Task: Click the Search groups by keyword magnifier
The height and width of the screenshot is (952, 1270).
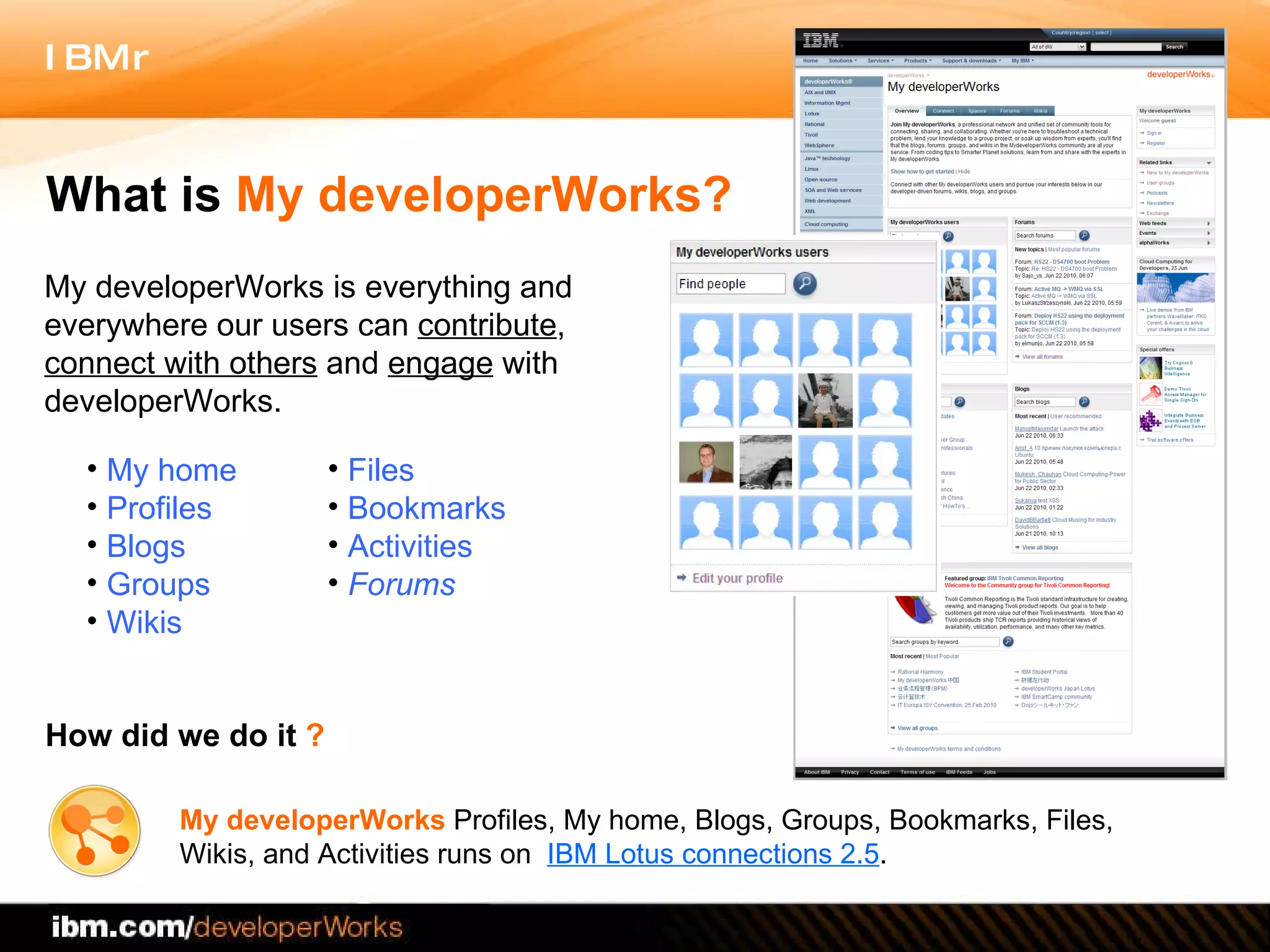Action: click(x=1008, y=641)
